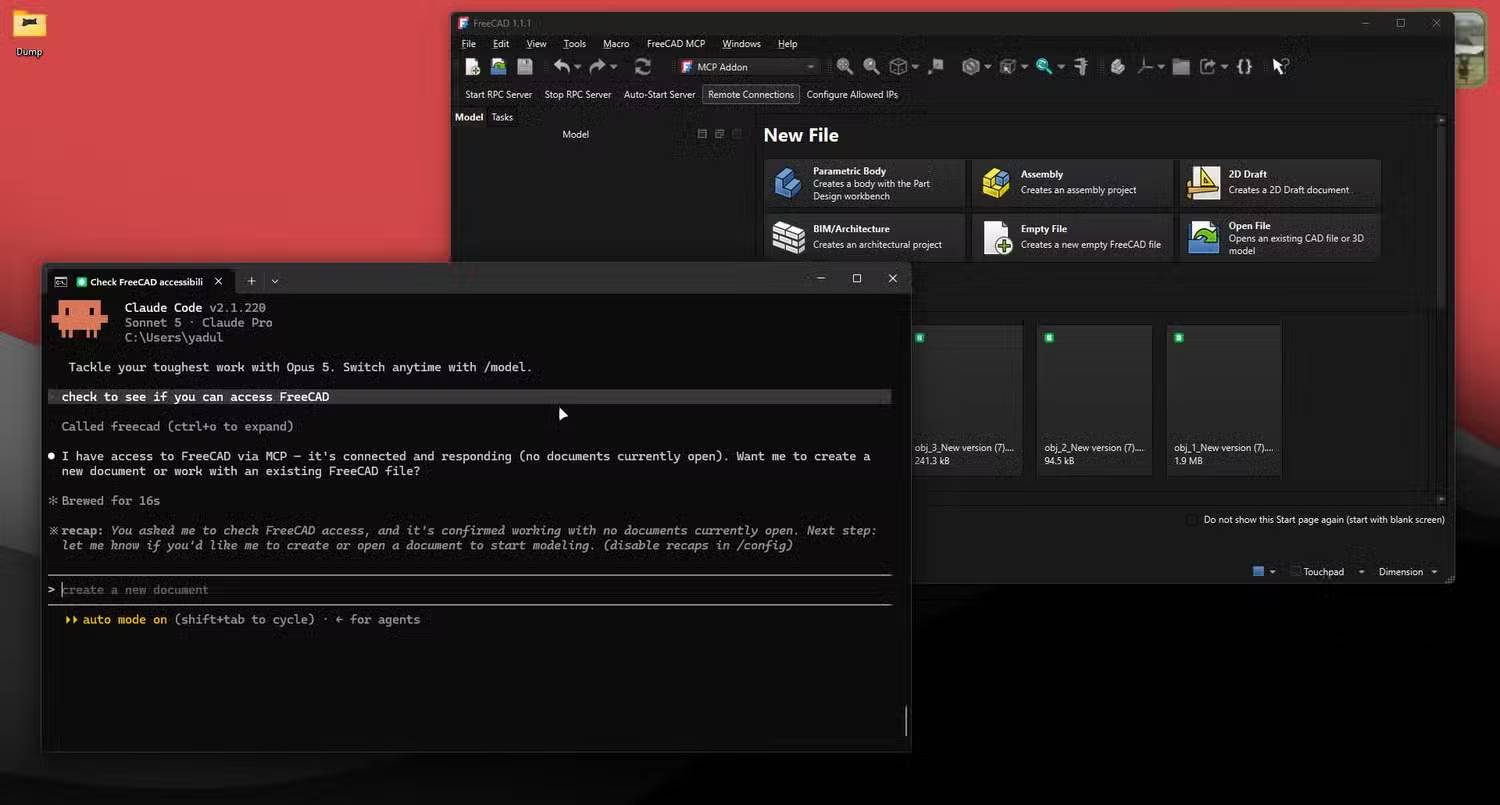
Task: Click the terminal window vertical scrollbar
Action: pos(906,720)
